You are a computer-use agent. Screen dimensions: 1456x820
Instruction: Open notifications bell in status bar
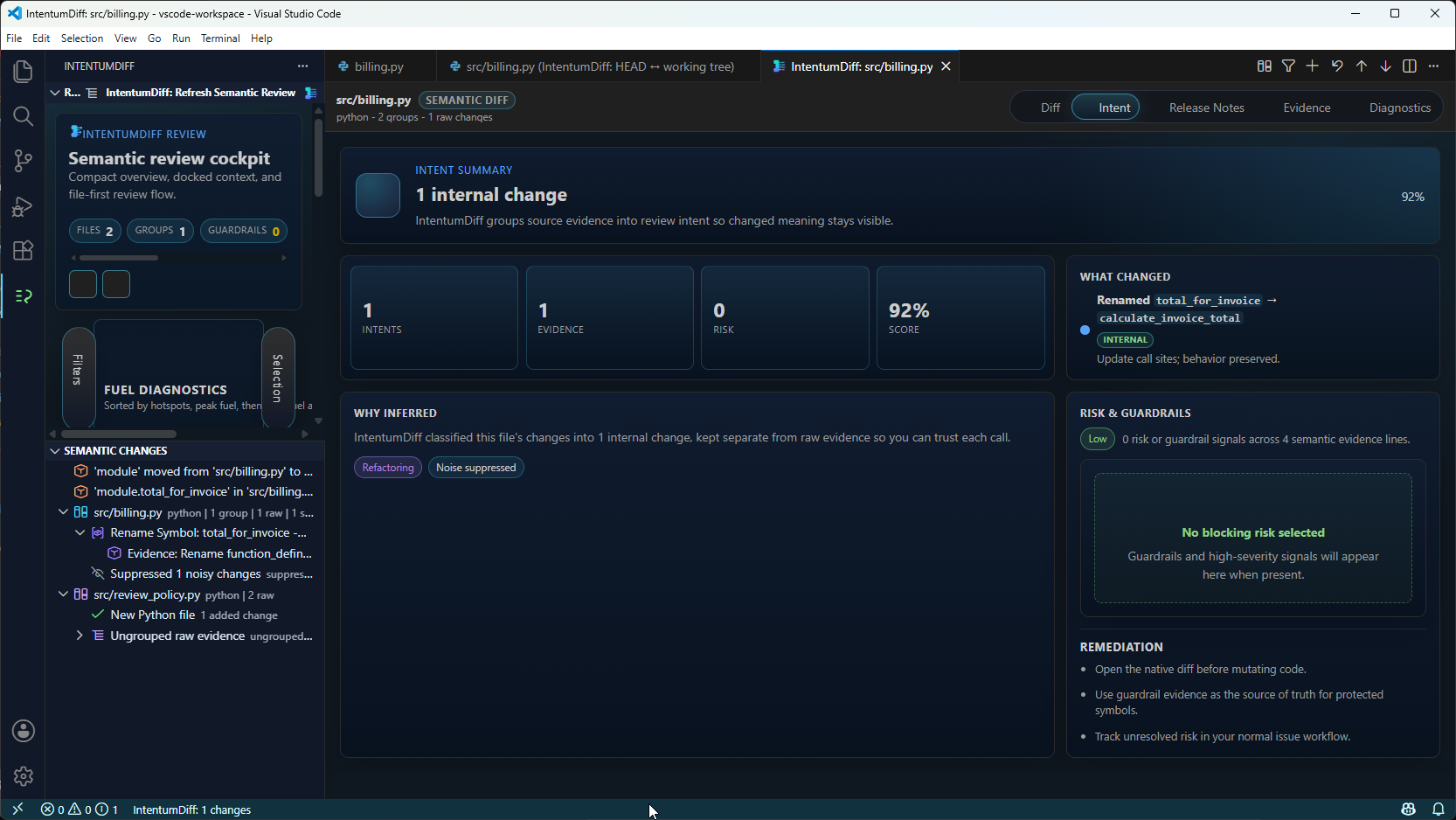click(x=1438, y=810)
